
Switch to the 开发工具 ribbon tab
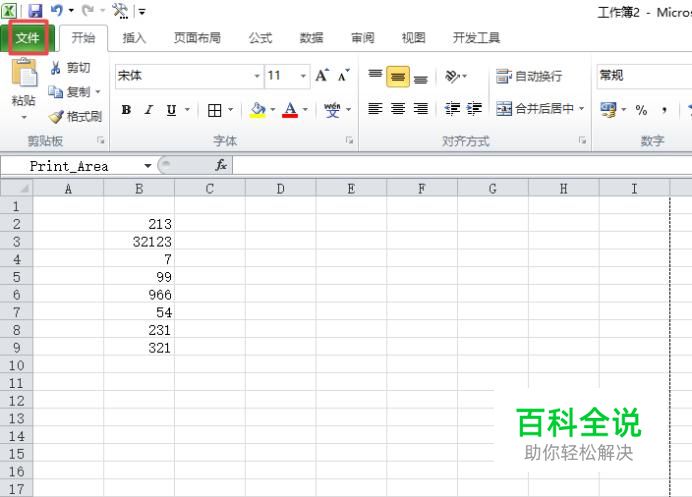[476, 38]
